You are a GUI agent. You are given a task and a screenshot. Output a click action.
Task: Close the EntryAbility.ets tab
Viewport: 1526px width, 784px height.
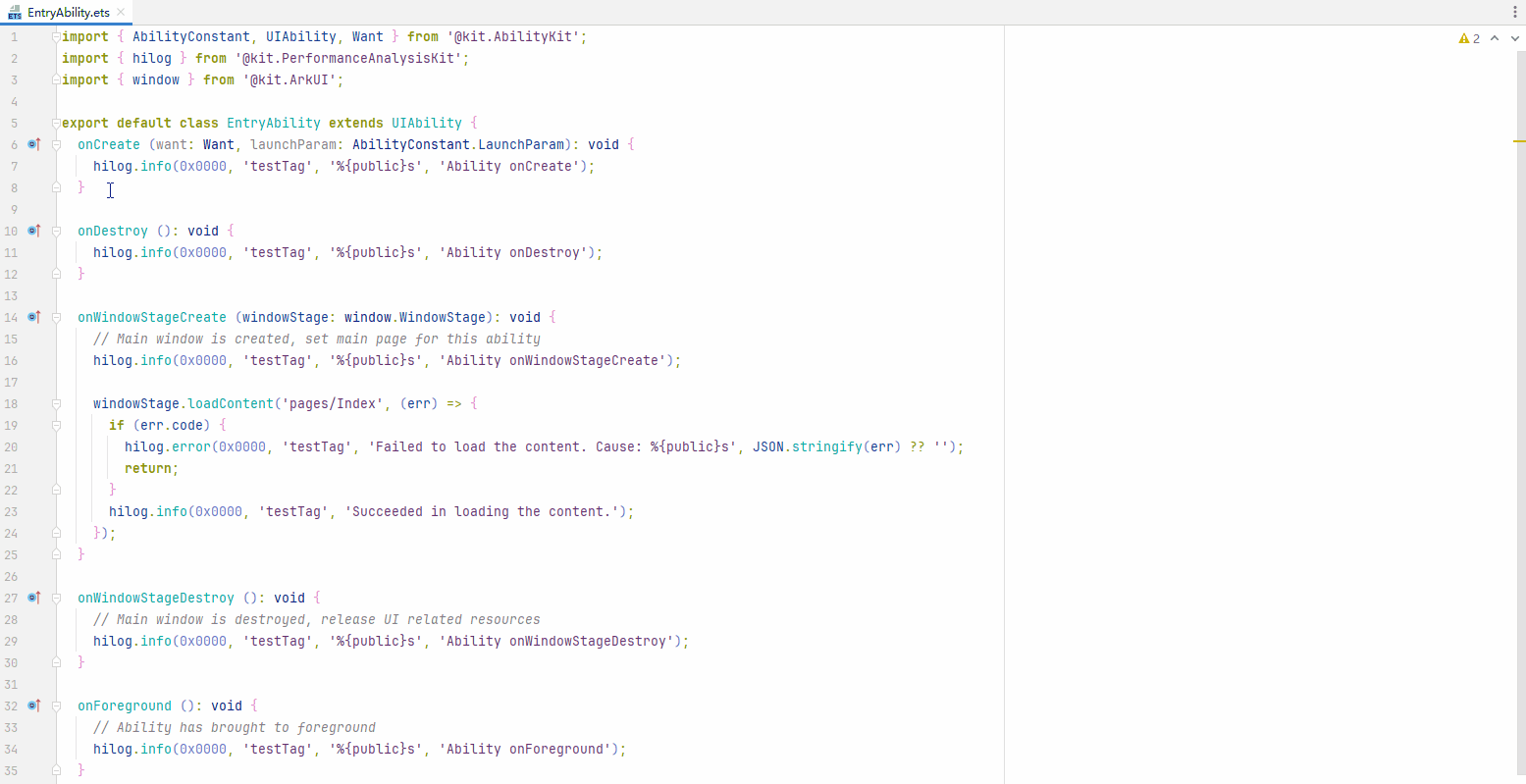pyautogui.click(x=121, y=13)
